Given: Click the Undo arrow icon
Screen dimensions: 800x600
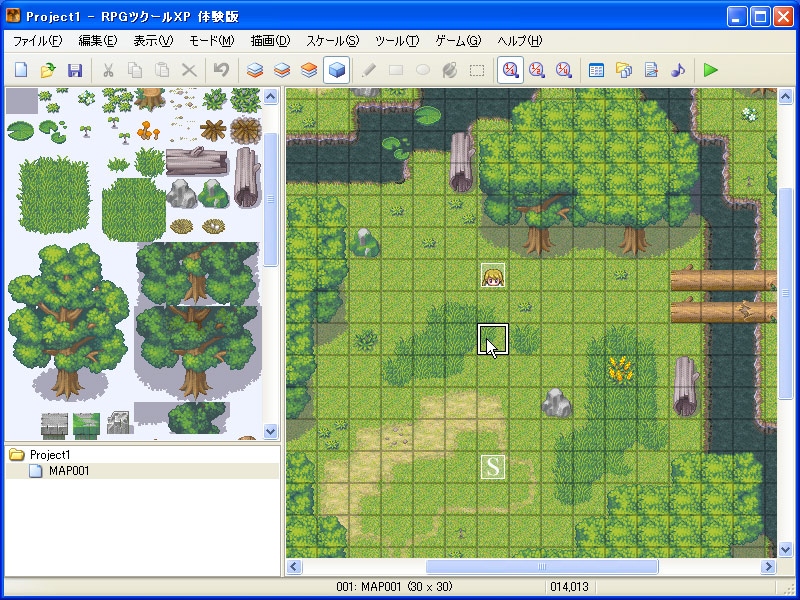Looking at the screenshot, I should 221,69.
